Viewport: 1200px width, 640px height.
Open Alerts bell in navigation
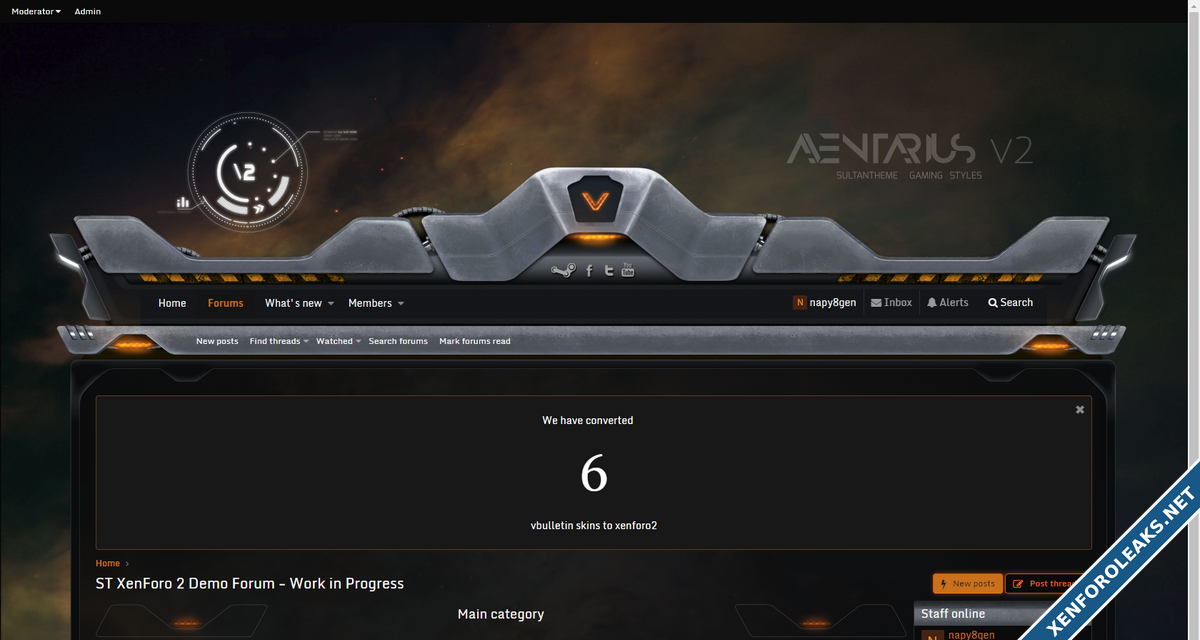coord(947,303)
